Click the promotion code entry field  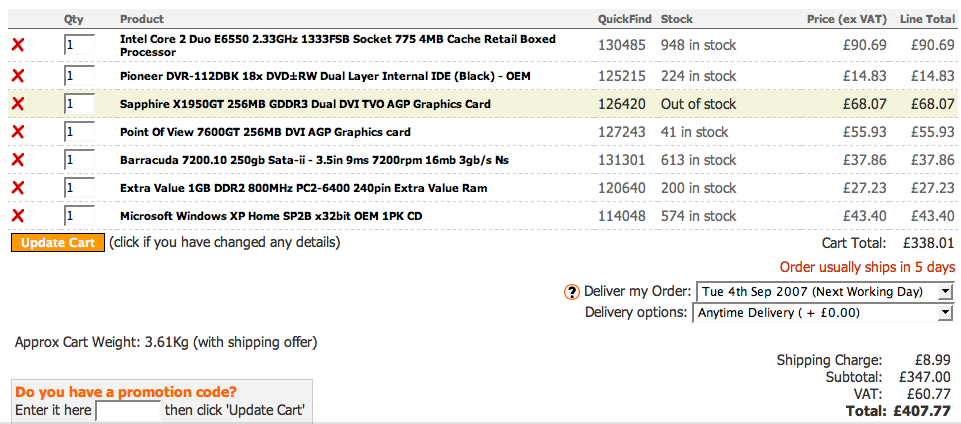point(128,410)
